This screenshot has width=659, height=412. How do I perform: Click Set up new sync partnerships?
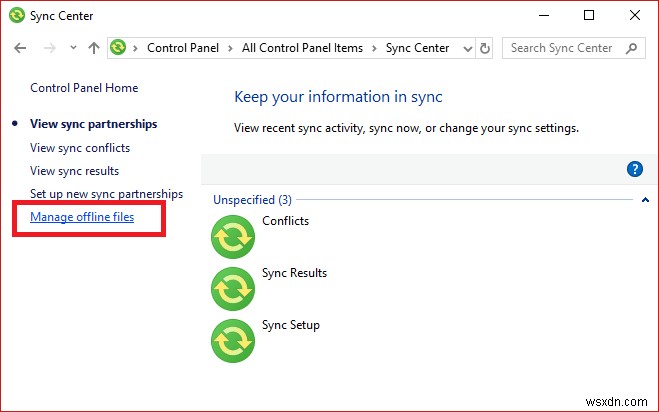[106, 194]
